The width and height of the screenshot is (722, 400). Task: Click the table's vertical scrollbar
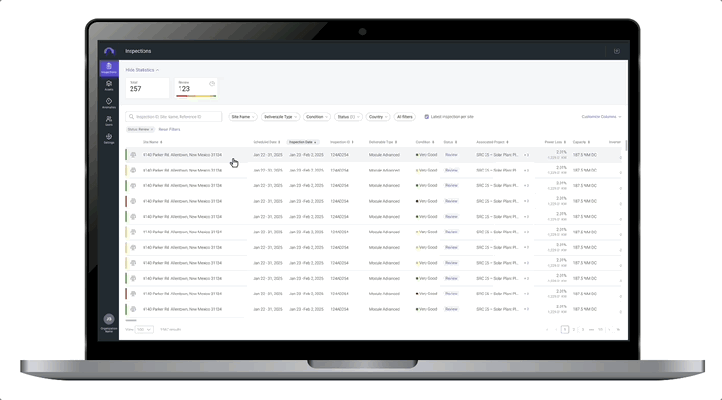pos(626,145)
